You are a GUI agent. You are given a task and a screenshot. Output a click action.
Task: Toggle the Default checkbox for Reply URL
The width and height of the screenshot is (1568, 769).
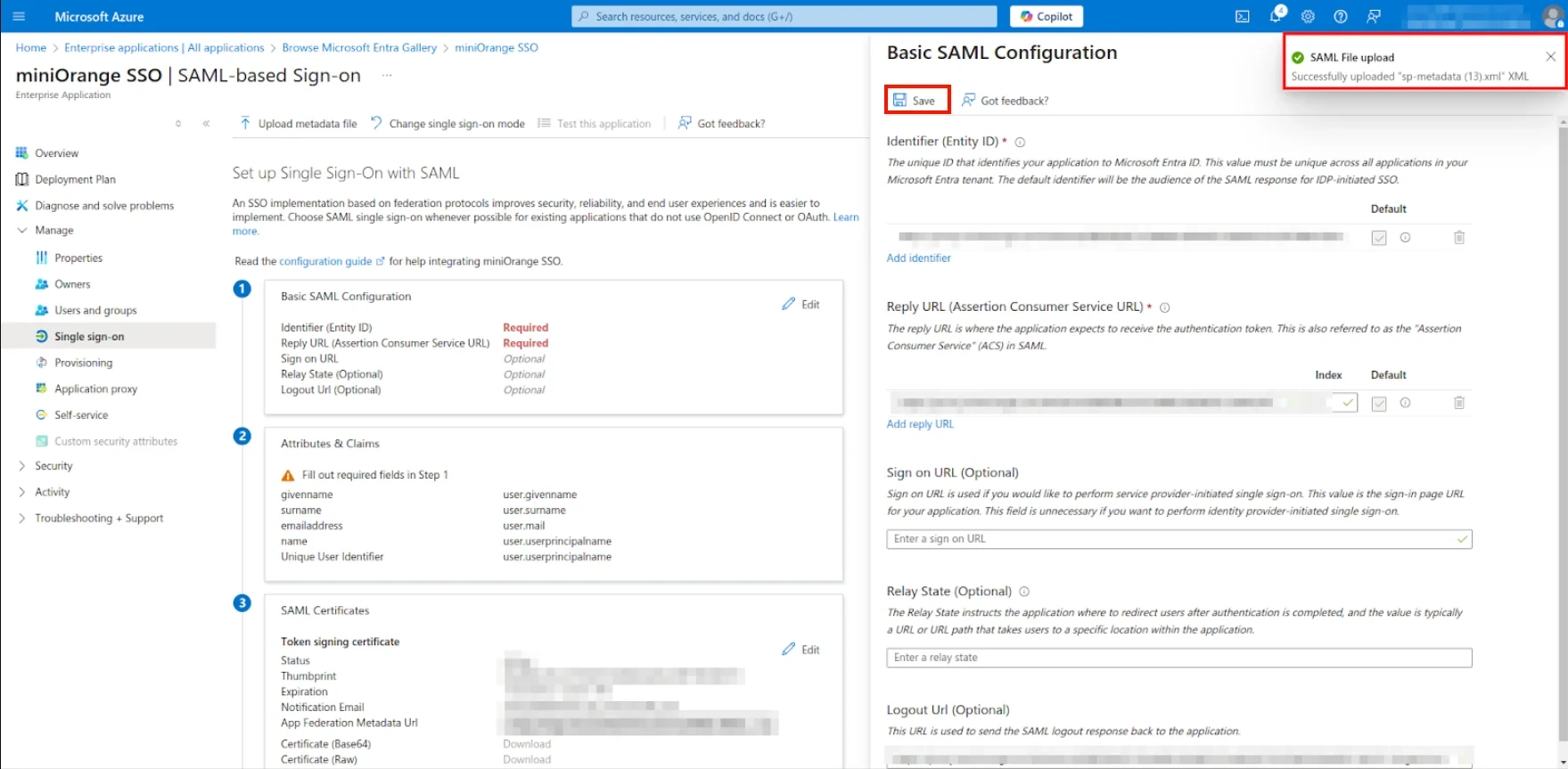click(1379, 404)
